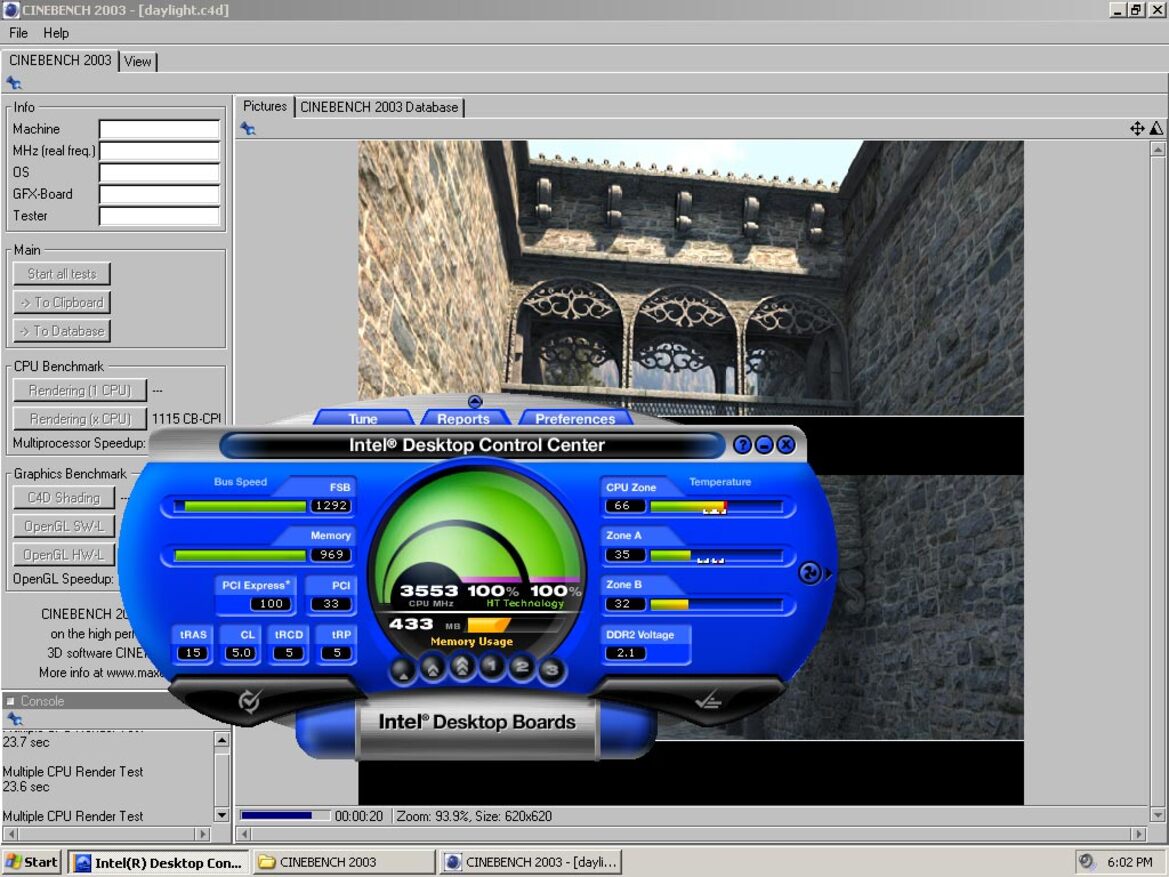Click the CL value 5.0
Screen dimensions: 1169x877
coord(242,653)
